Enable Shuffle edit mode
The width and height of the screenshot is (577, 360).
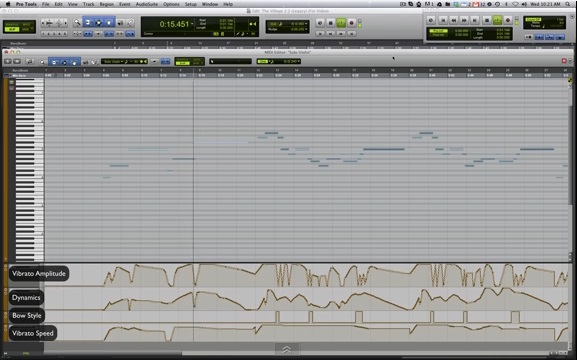(12, 24)
